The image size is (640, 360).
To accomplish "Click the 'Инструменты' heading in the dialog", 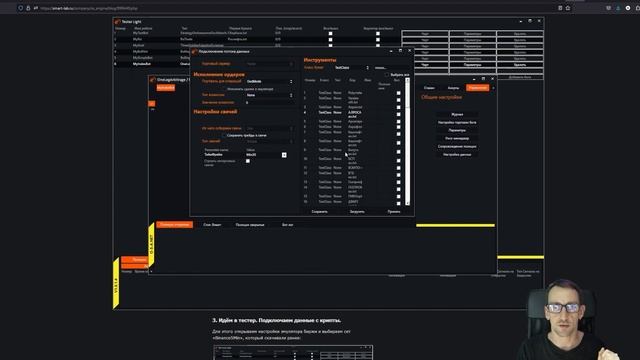I will pos(320,60).
